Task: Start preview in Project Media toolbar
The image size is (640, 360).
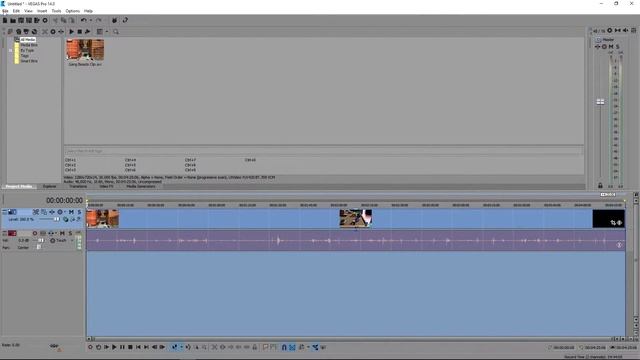Action: [71, 31]
